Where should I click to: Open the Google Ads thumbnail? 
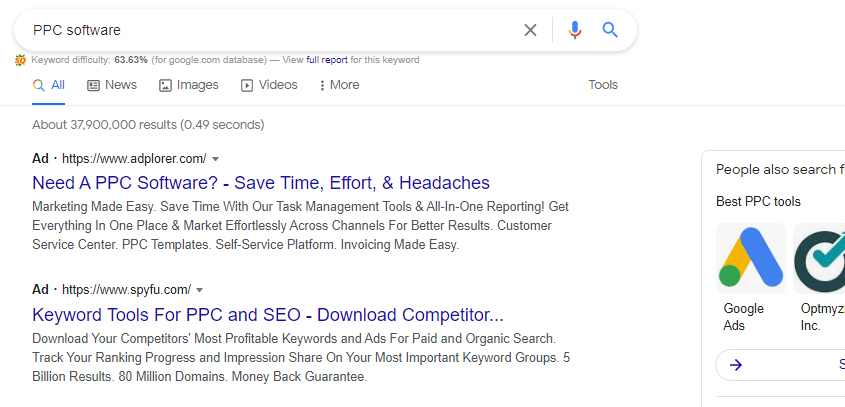click(751, 258)
